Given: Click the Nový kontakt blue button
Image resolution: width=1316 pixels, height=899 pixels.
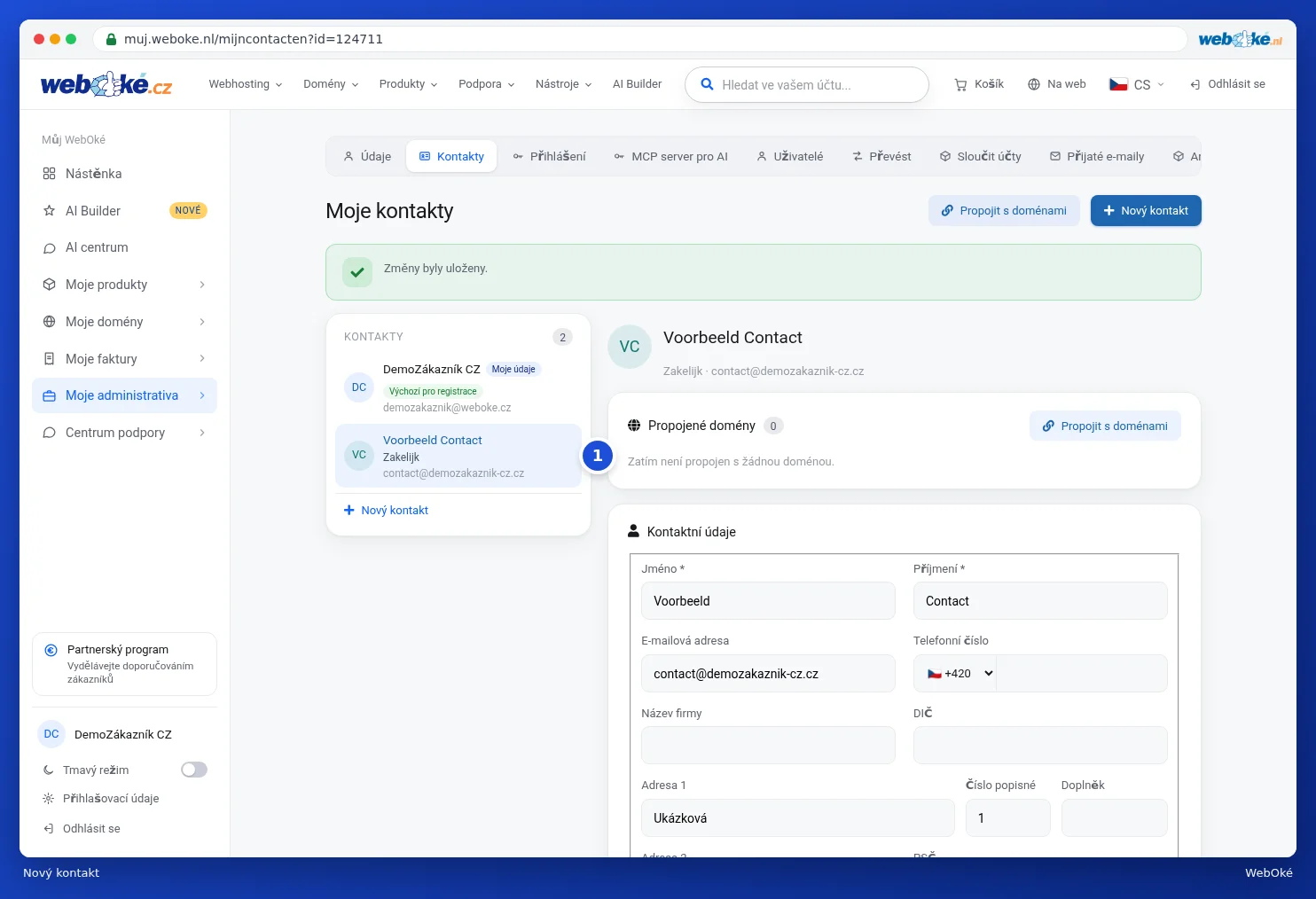Looking at the screenshot, I should tap(1146, 211).
